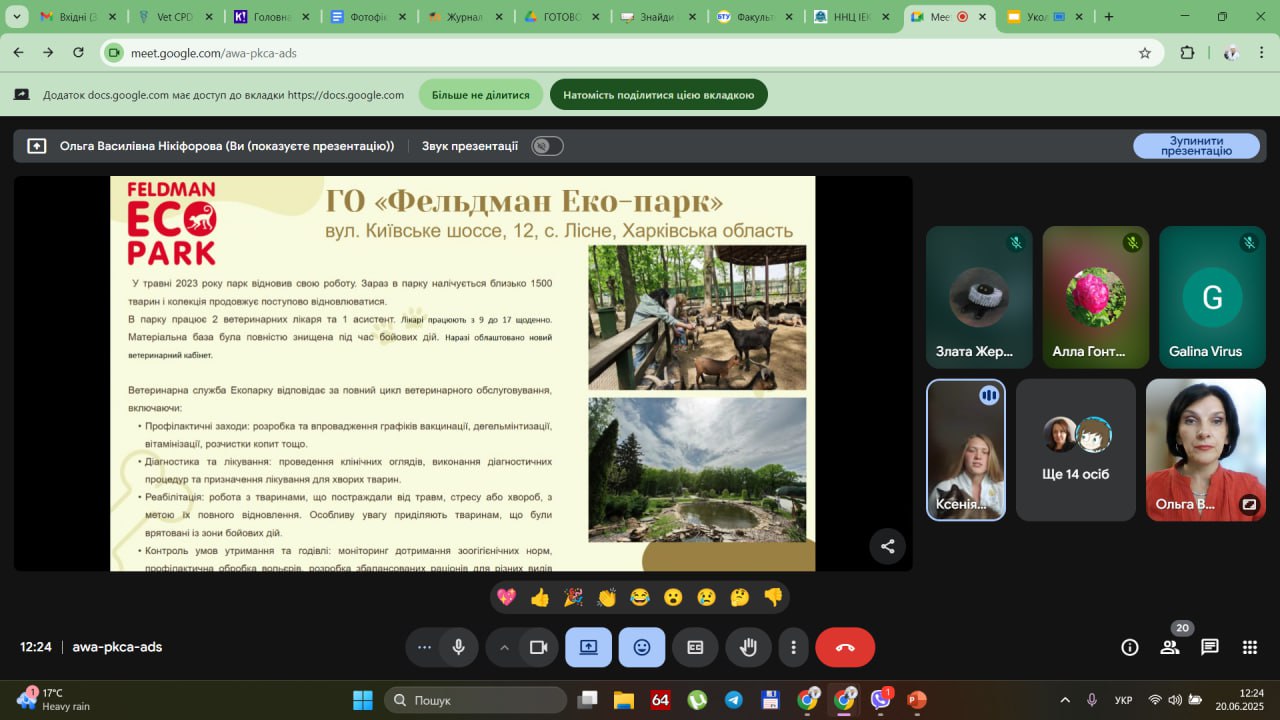Click audio indicator on Ксенія tile
The image size is (1280, 720).
(989, 396)
